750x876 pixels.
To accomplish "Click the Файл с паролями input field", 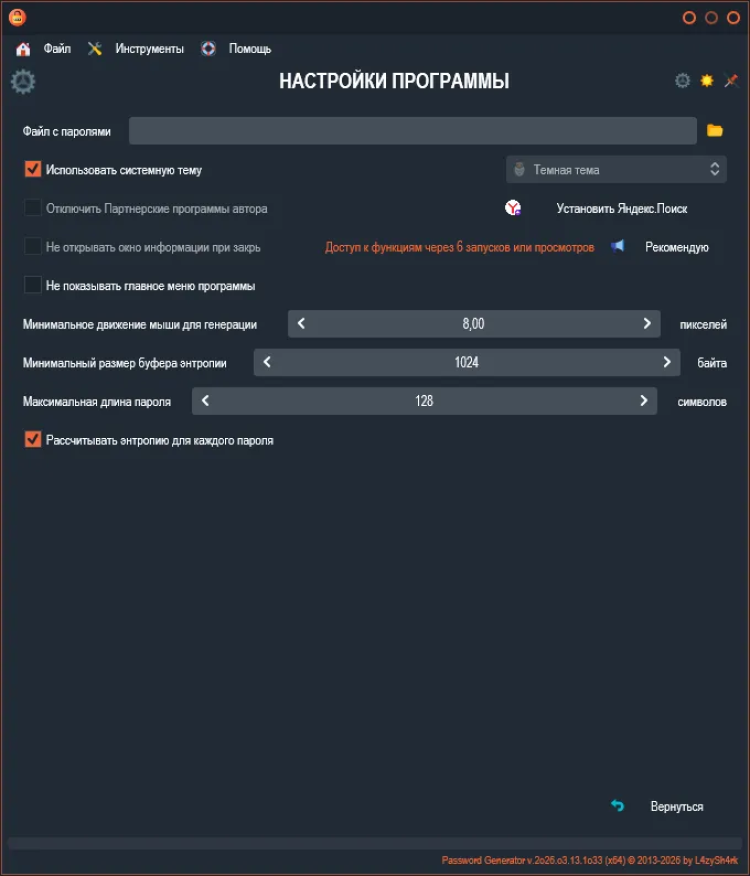I will click(x=412, y=131).
